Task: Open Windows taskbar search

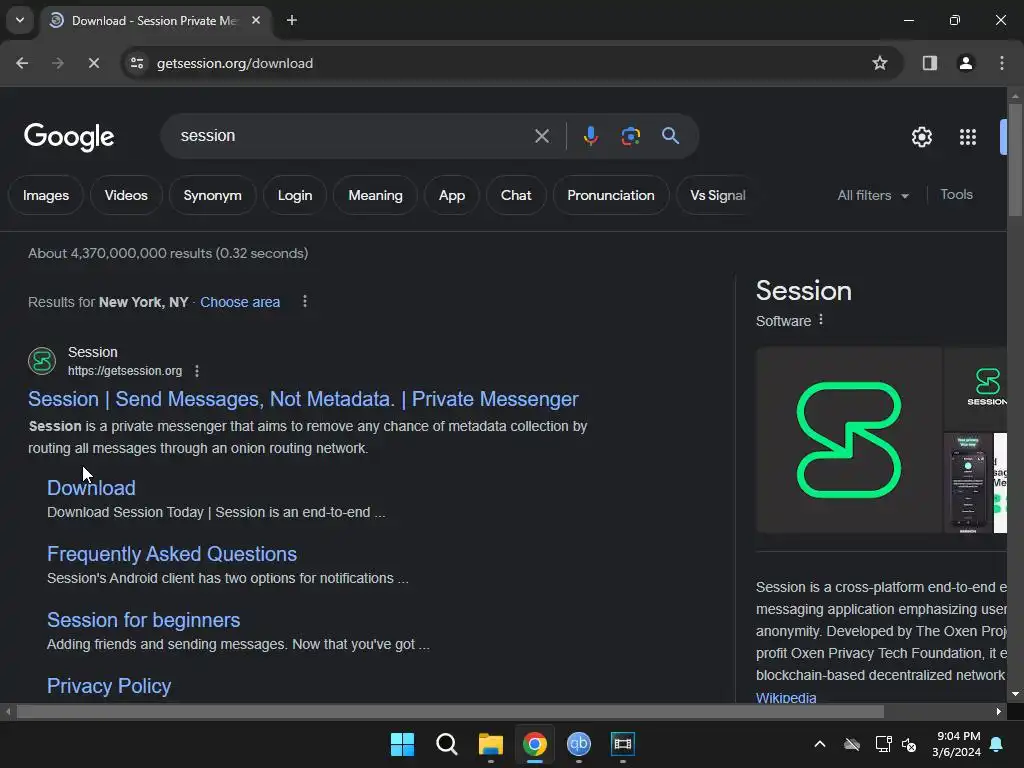Action: pos(447,744)
